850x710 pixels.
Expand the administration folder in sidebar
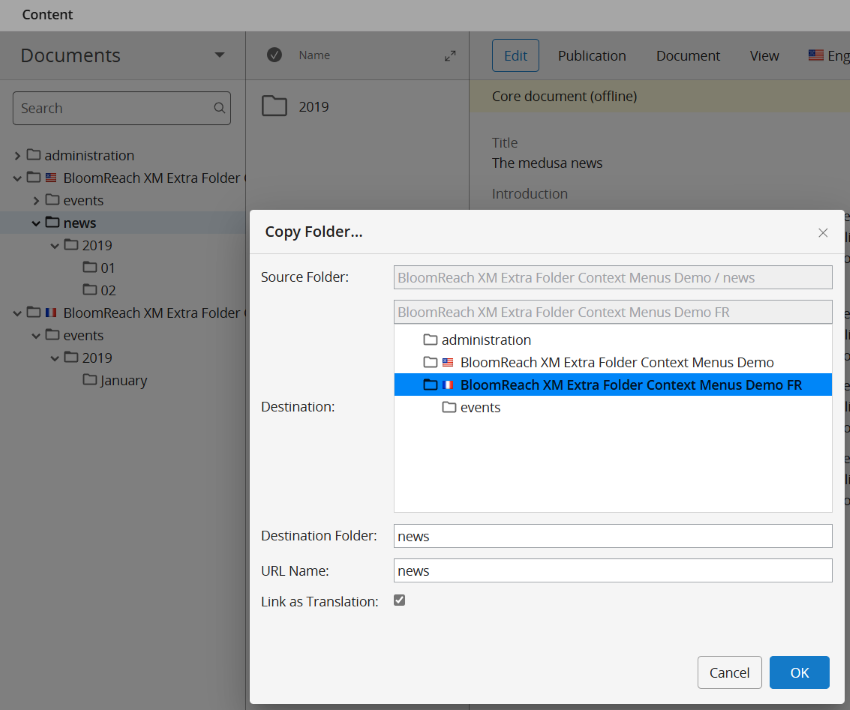pyautogui.click(x=17, y=156)
